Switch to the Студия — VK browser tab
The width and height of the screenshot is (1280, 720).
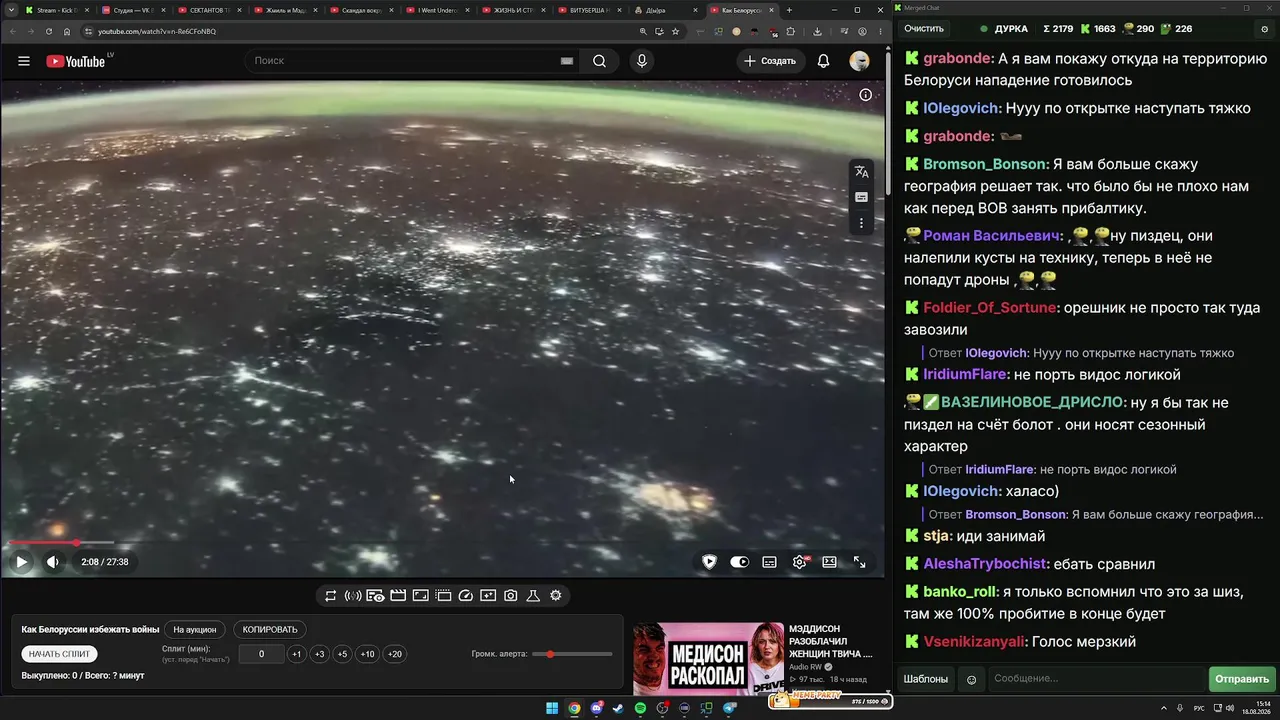click(131, 10)
